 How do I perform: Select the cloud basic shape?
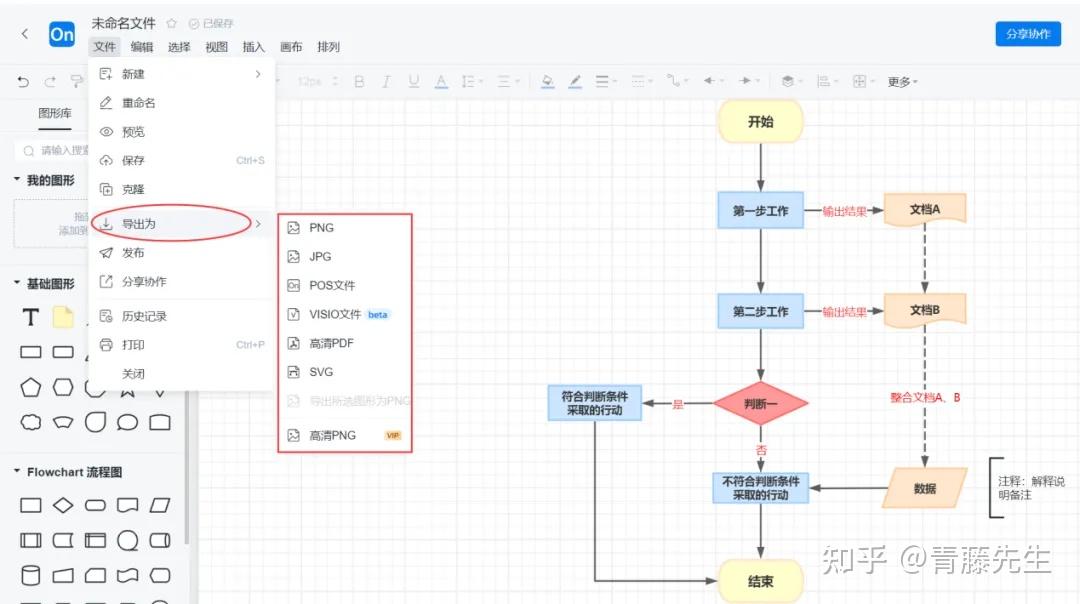coord(30,422)
